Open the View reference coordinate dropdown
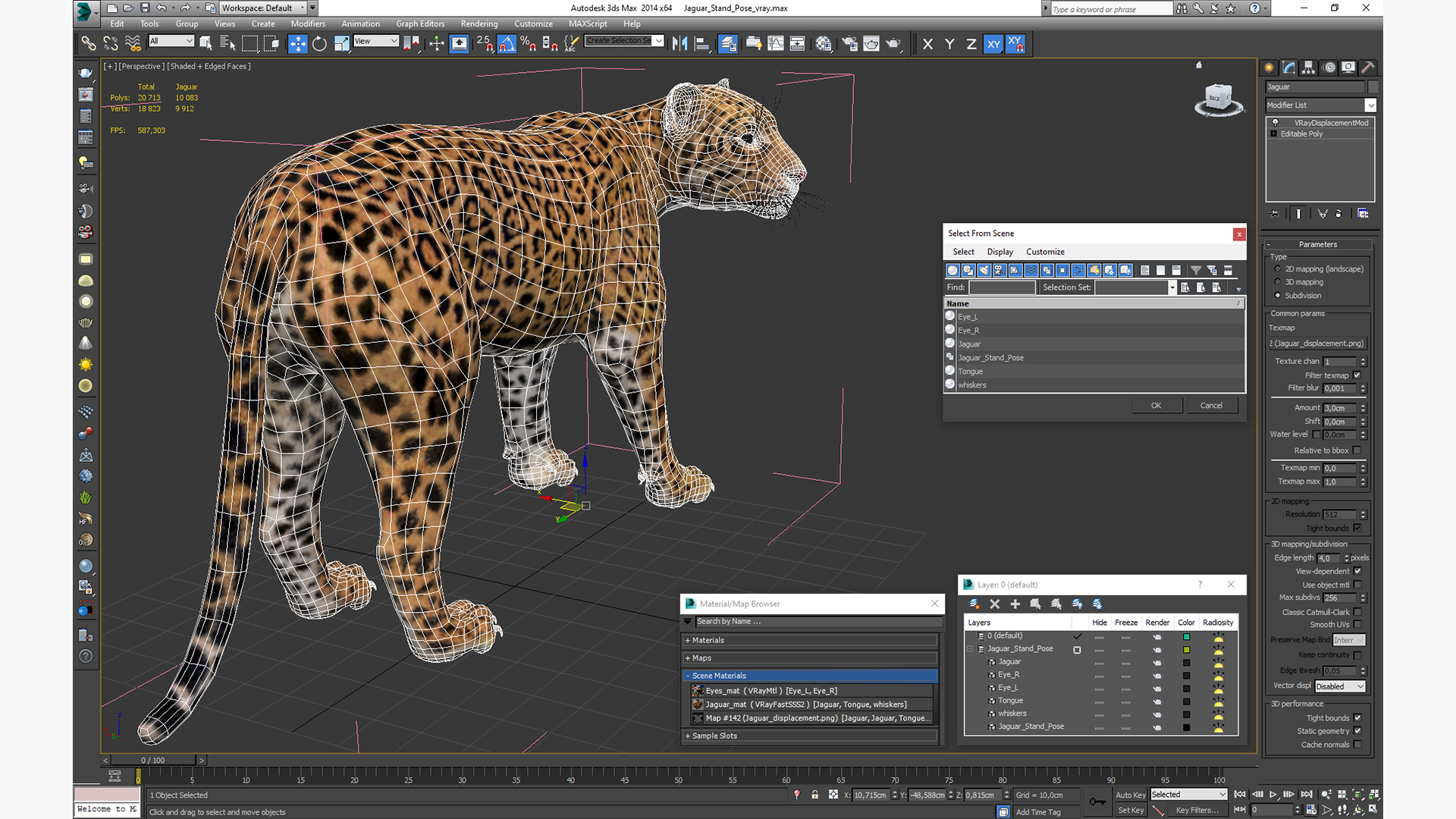1456x819 pixels. point(376,41)
